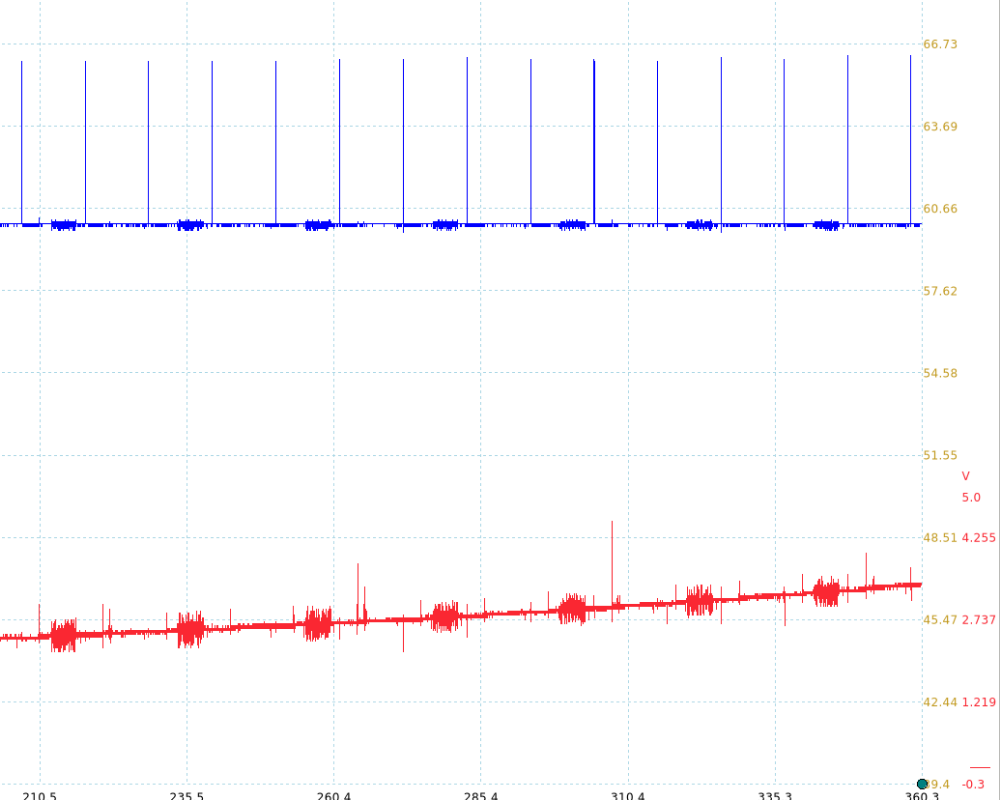Click the 54.58 y-axis label
Screen dimensions: 1000x800
click(x=940, y=373)
